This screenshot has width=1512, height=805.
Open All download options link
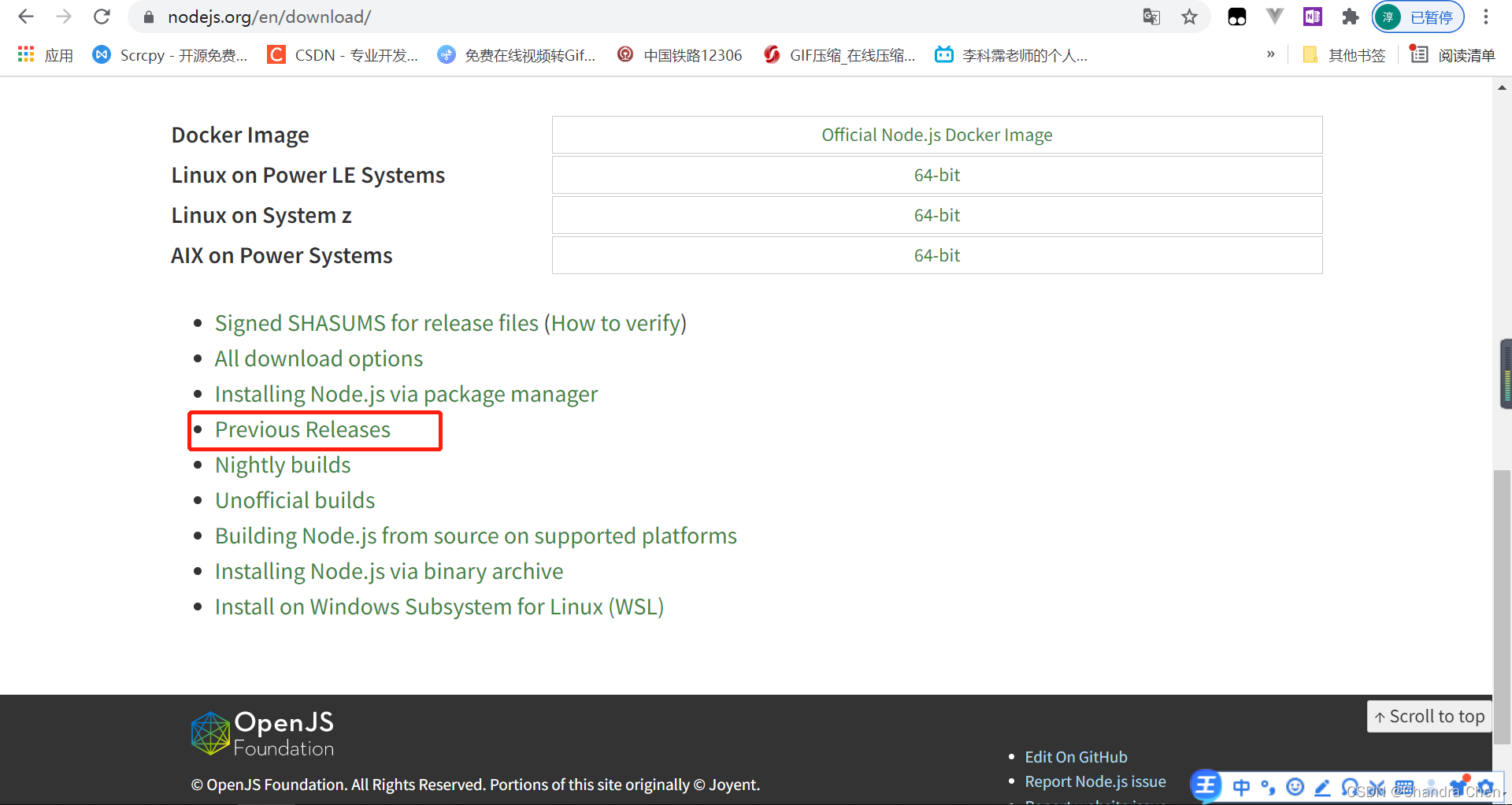[319, 358]
